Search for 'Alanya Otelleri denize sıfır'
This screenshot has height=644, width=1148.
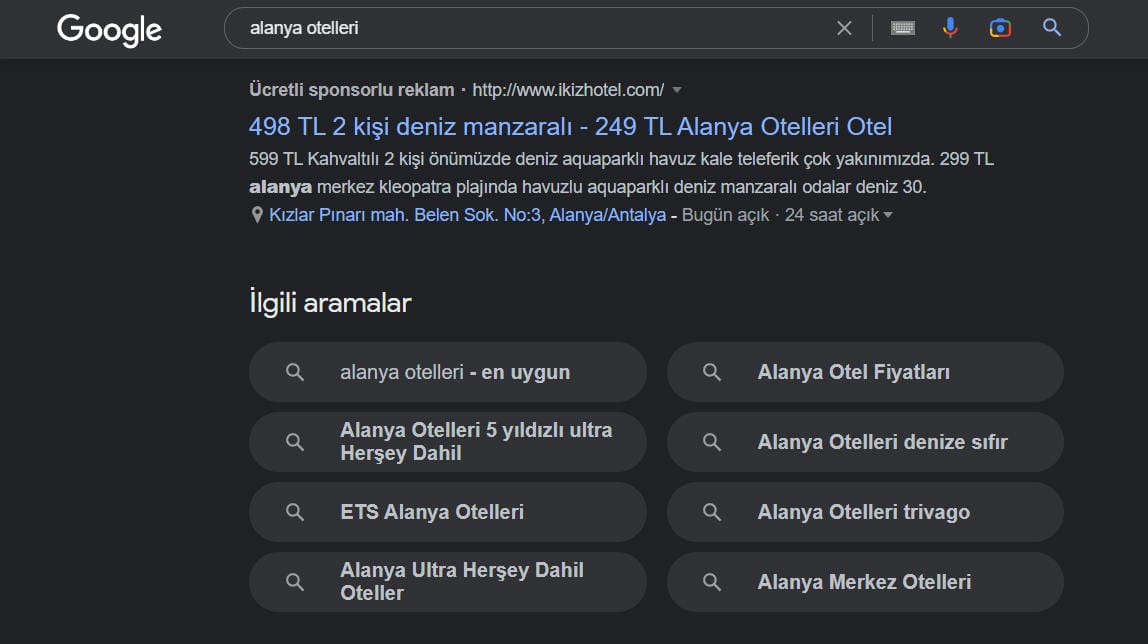tap(865, 441)
